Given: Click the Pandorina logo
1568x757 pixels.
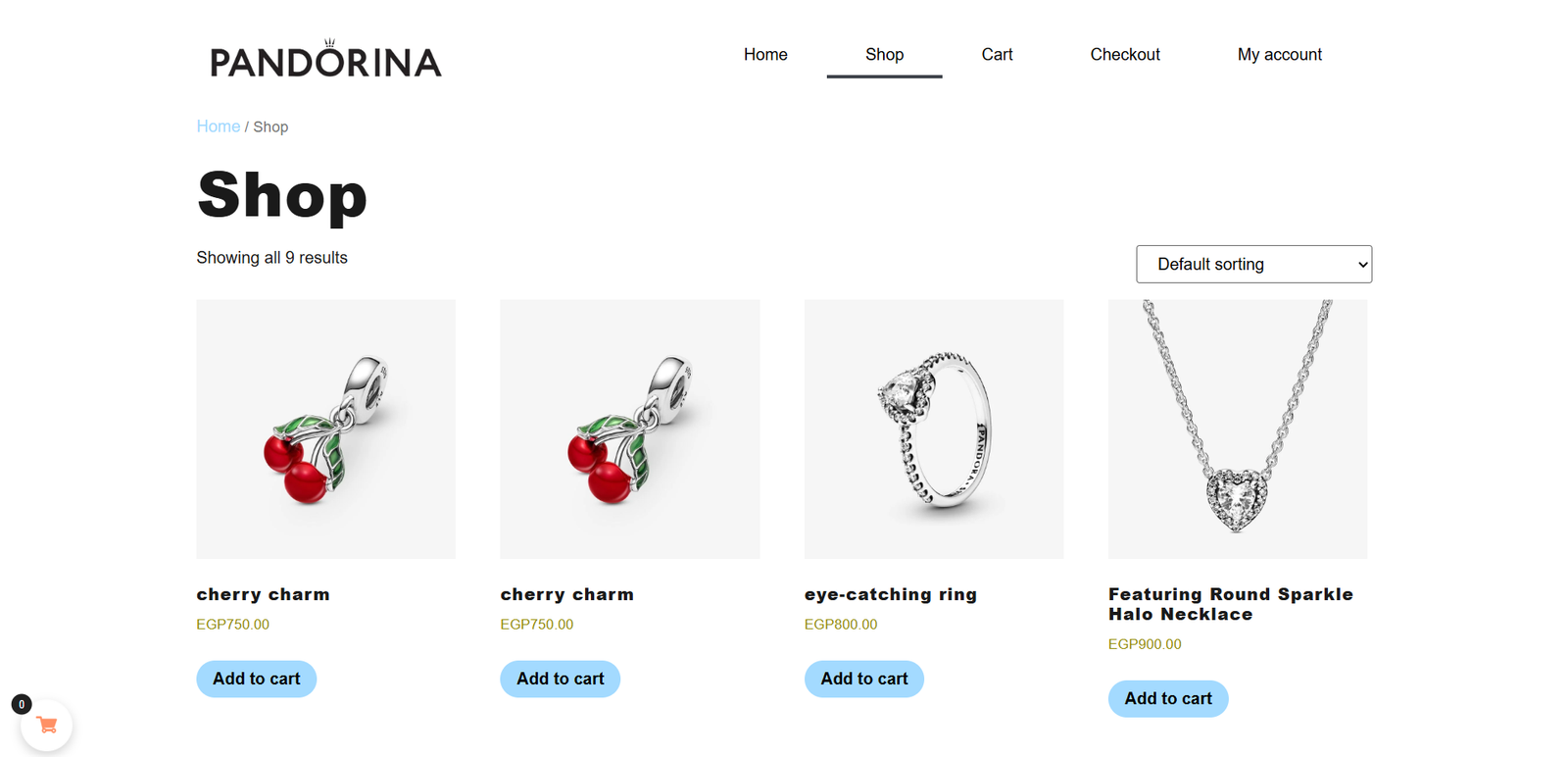Looking at the screenshot, I should click(325, 60).
